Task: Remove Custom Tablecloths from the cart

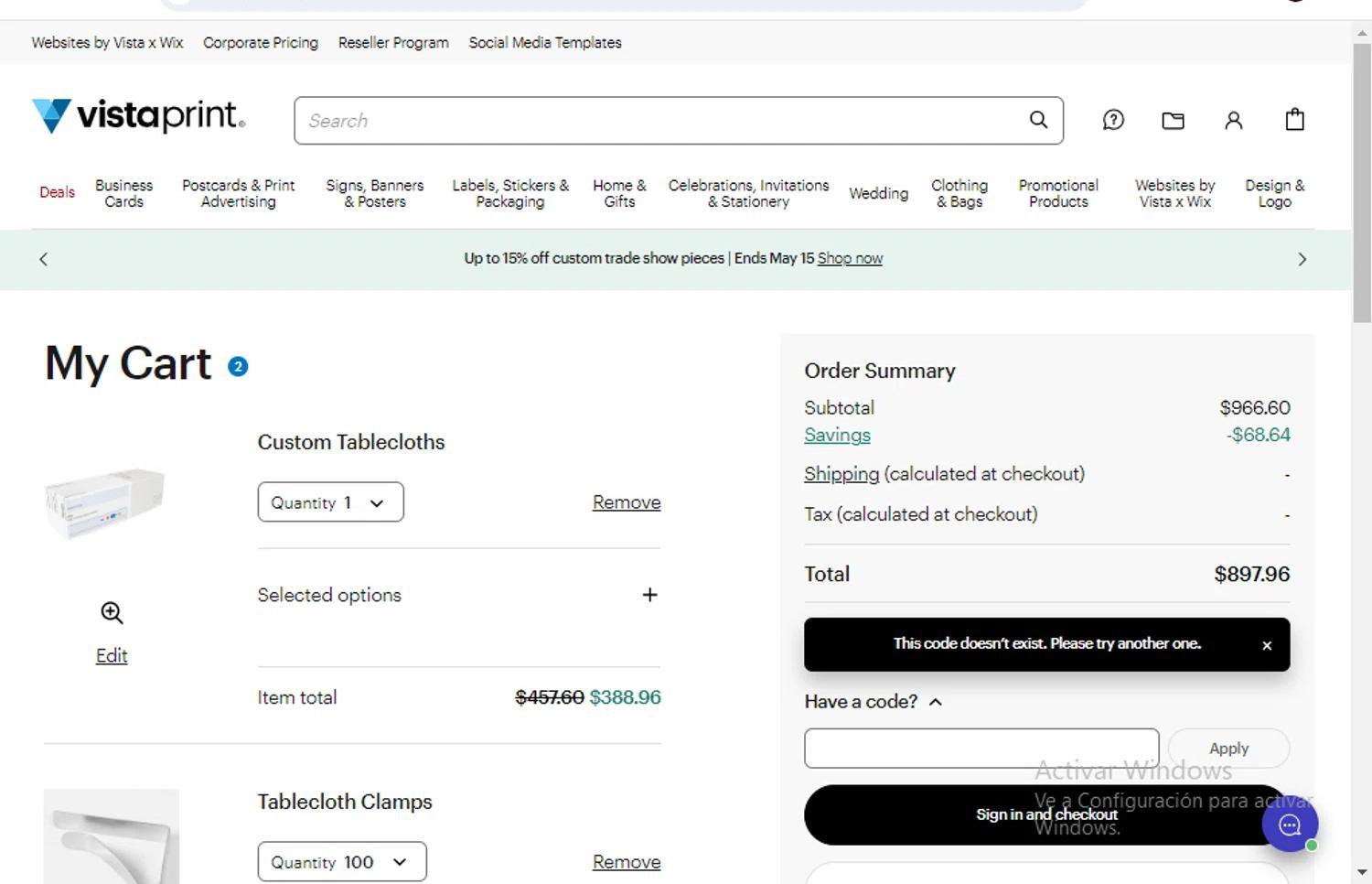Action: [x=627, y=502]
